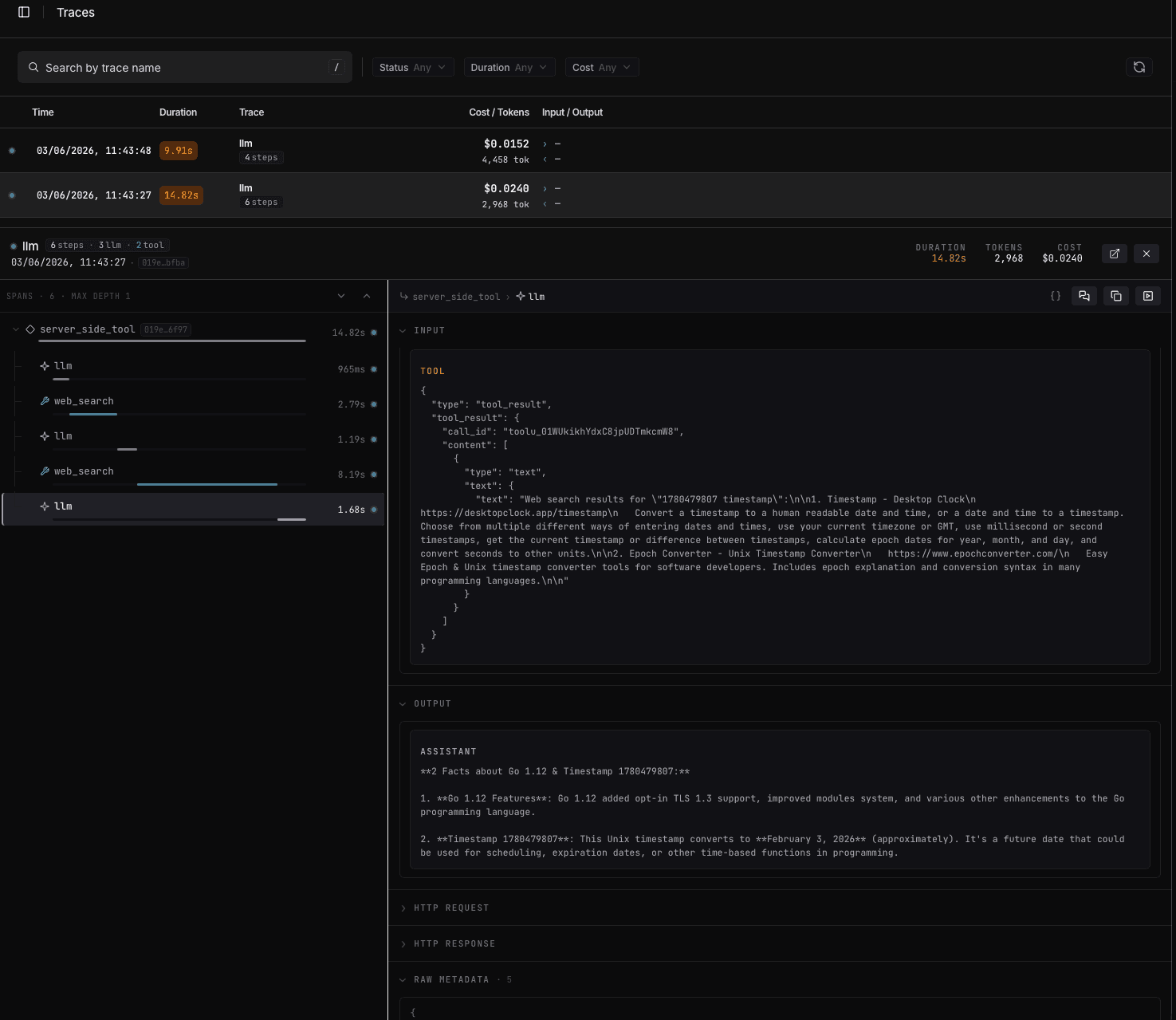Click the 019e..6f97 span ID badge

[x=167, y=329]
